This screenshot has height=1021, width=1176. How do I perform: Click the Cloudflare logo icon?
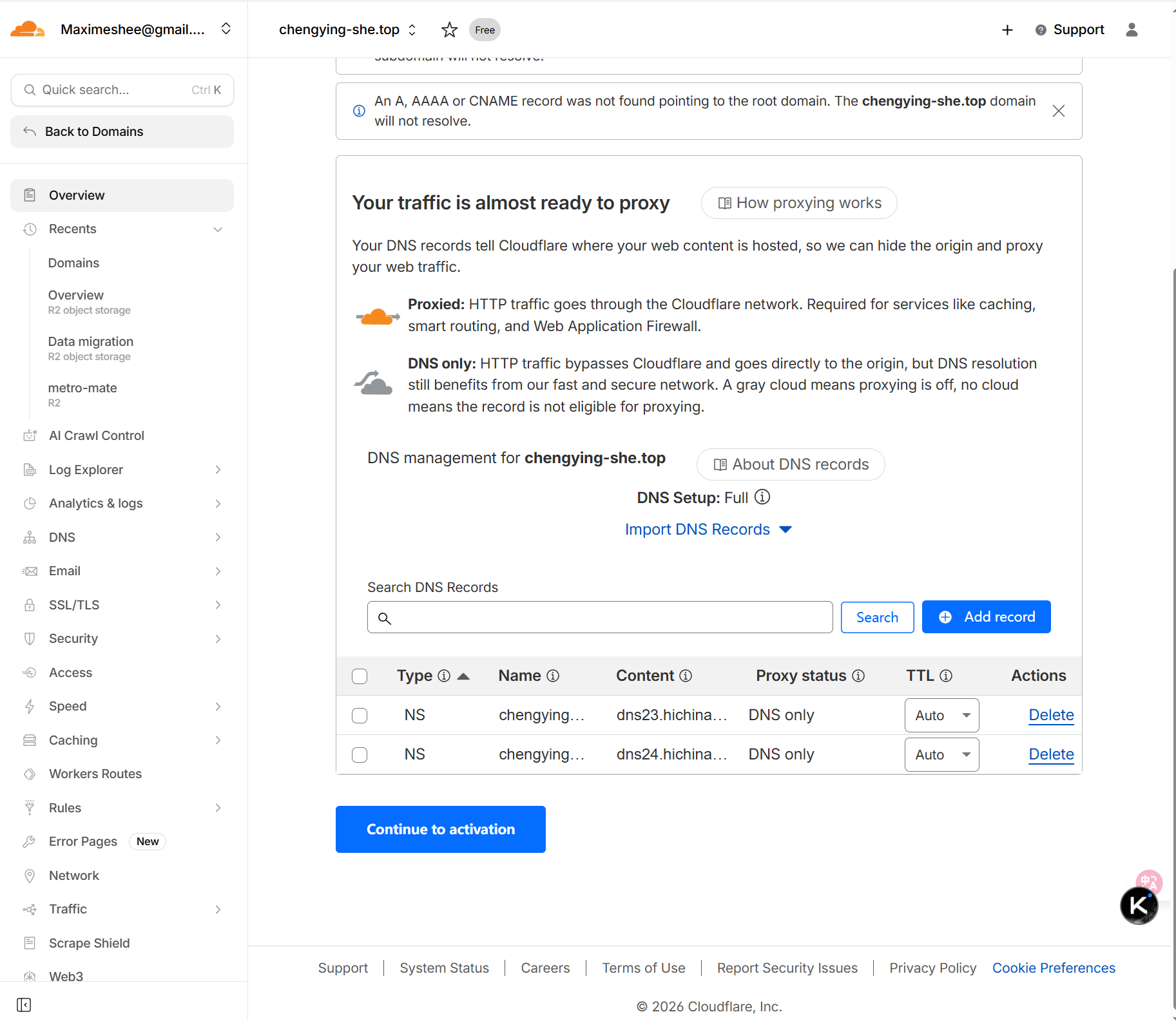coord(27,29)
